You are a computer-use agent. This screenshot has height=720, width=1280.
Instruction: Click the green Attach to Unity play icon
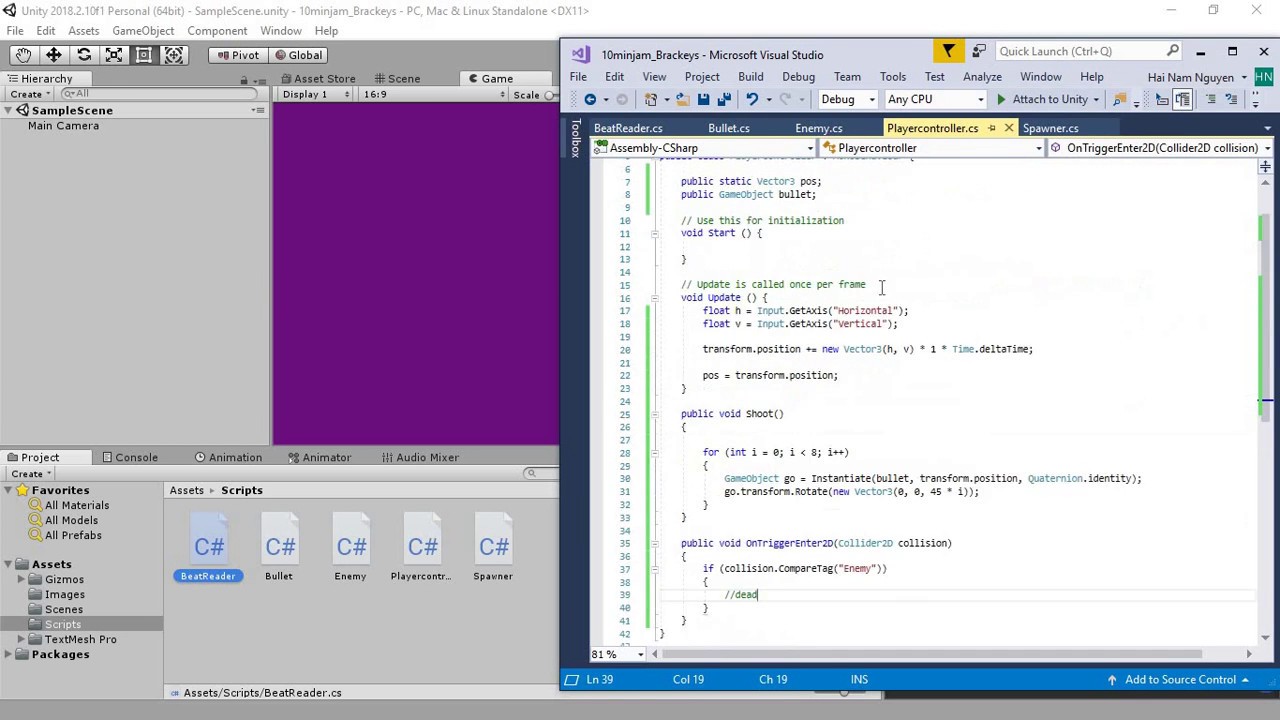point(1001,99)
